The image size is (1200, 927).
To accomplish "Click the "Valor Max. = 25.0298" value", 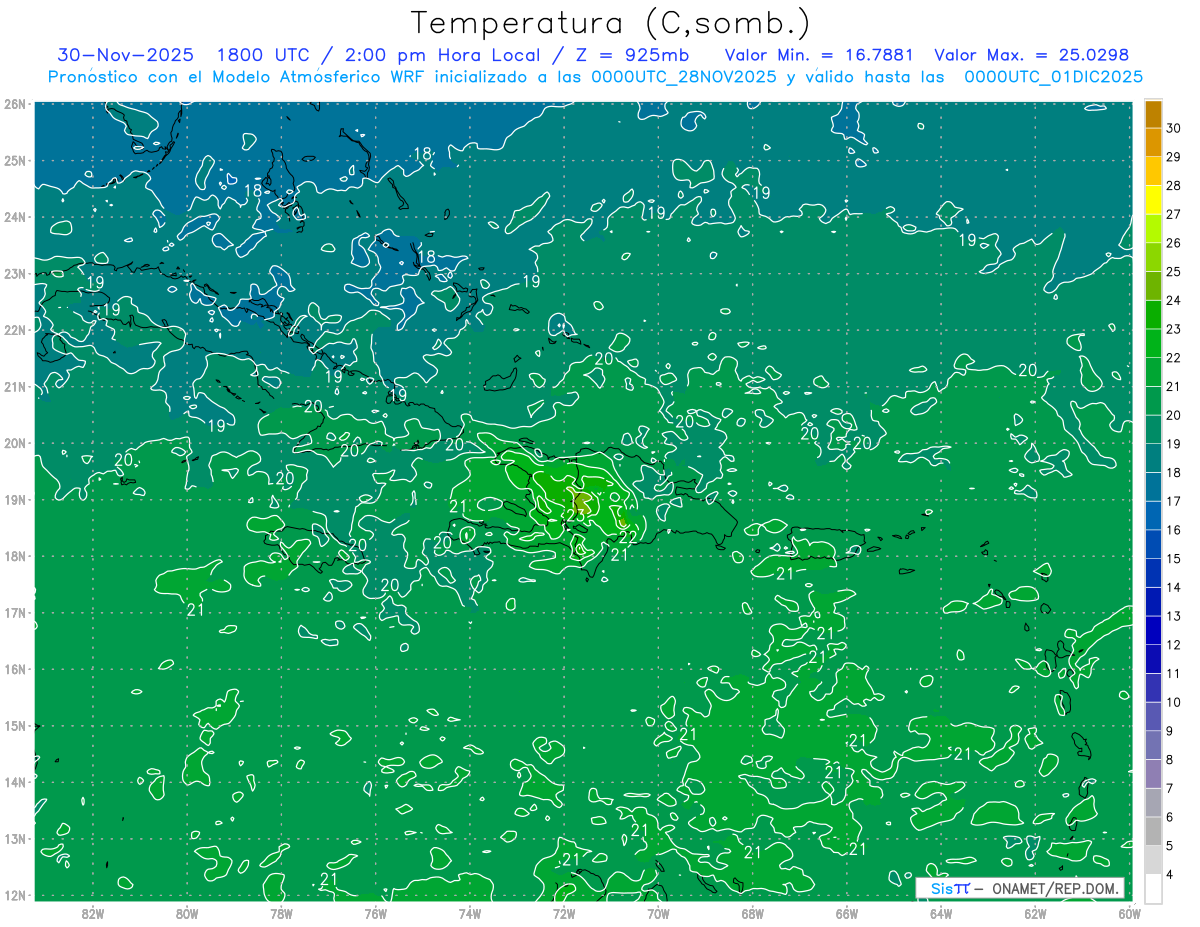I will [1032, 55].
